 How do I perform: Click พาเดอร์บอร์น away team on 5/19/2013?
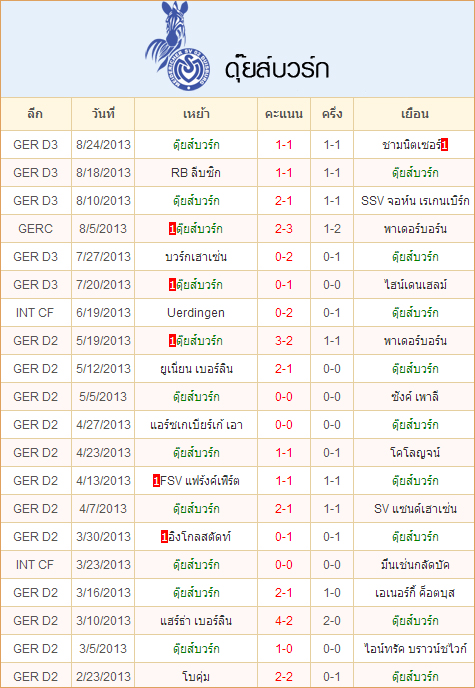click(415, 341)
